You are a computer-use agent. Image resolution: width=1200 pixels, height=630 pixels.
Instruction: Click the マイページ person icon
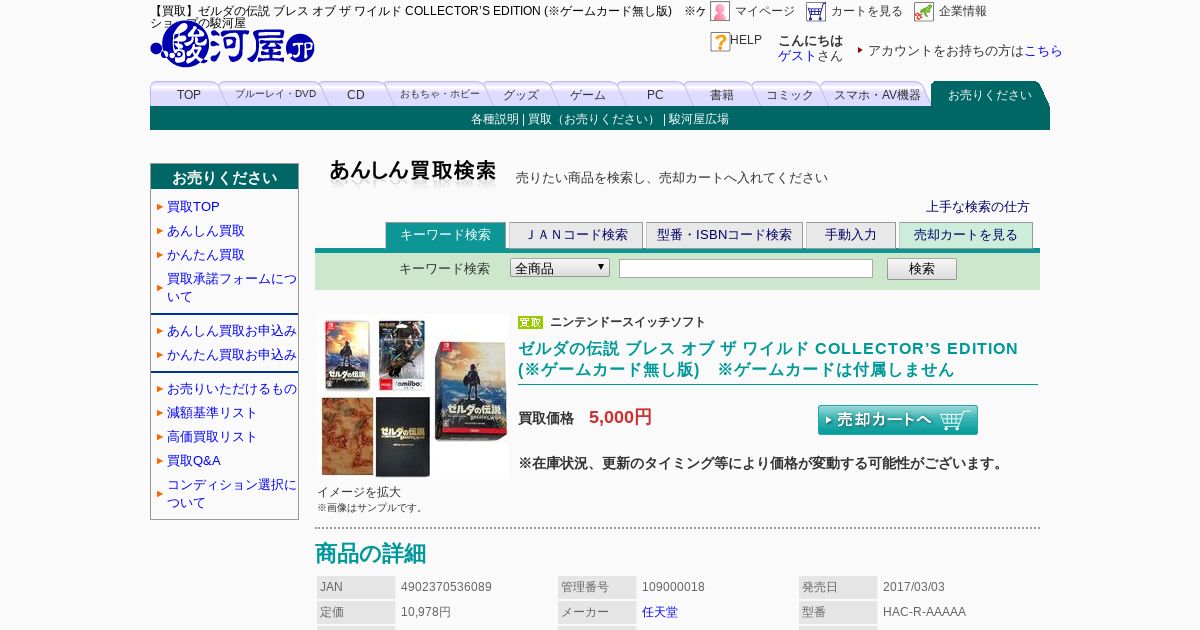(x=720, y=11)
